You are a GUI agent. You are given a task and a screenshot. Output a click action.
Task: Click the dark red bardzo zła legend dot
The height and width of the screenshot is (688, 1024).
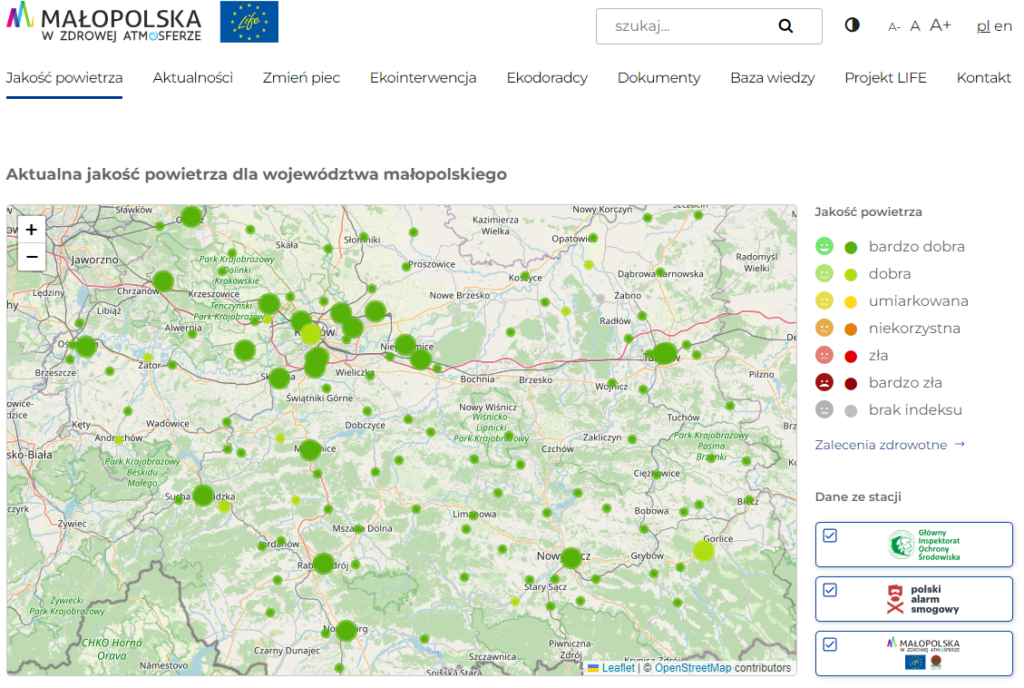[x=851, y=383]
